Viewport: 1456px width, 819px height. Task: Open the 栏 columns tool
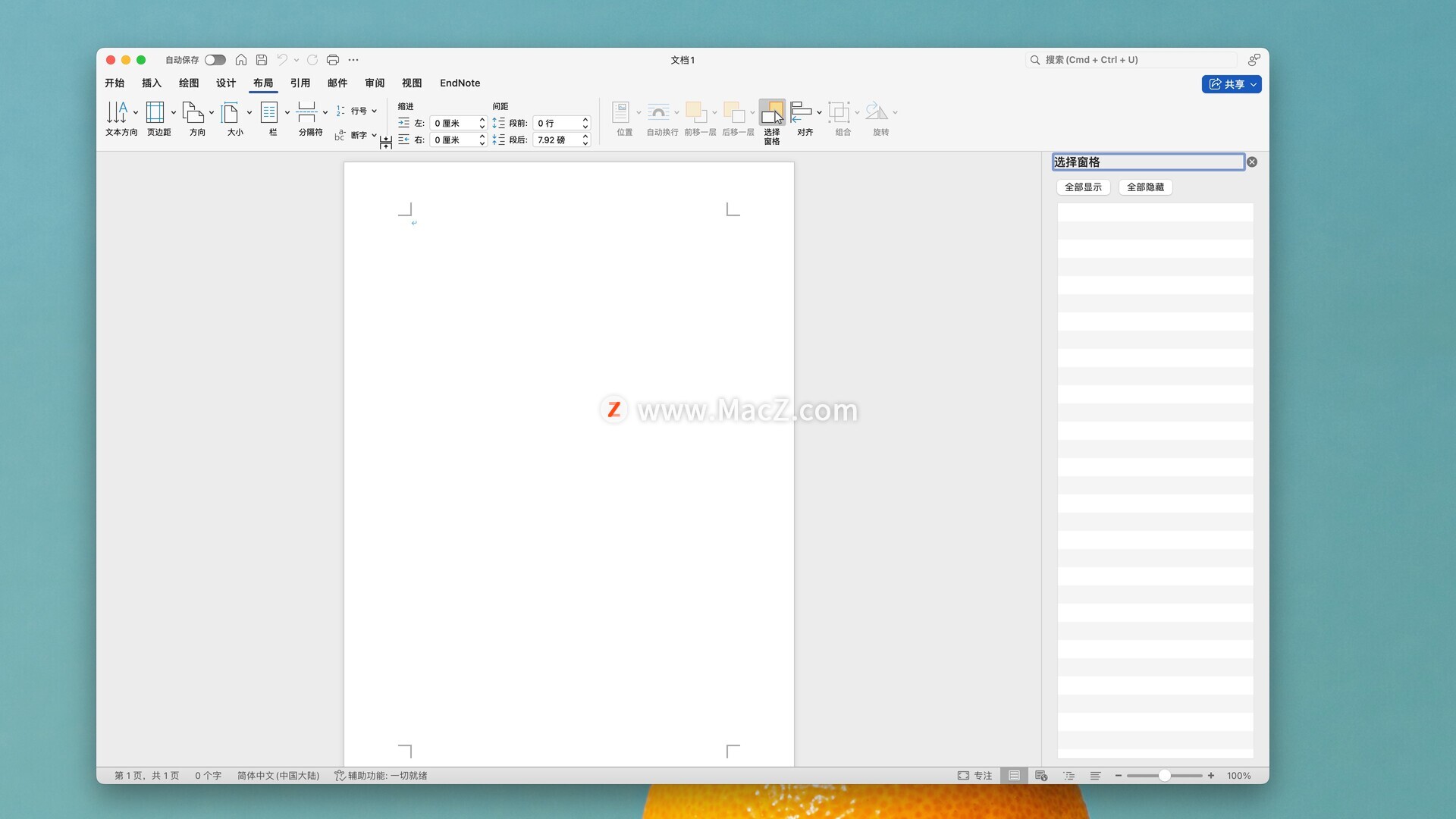pyautogui.click(x=273, y=118)
